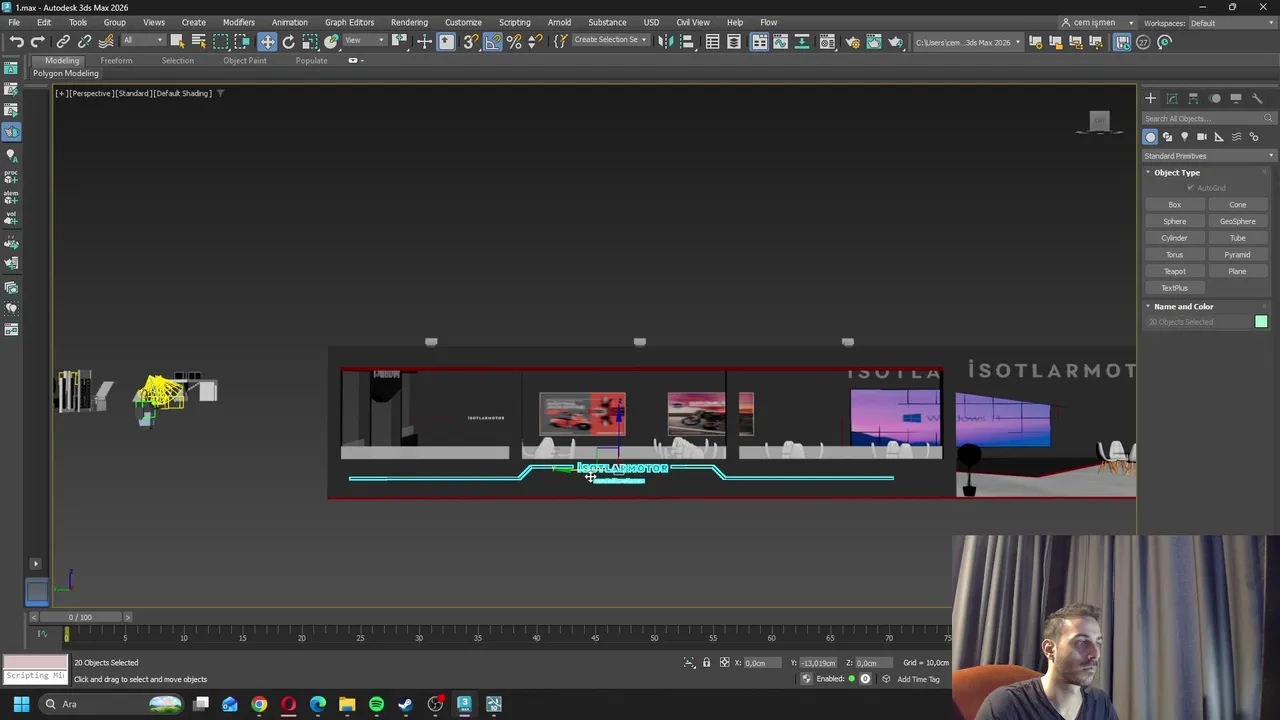Open the Create Selection Set dropdown
The width and height of the screenshot is (1280, 720).
click(611, 41)
